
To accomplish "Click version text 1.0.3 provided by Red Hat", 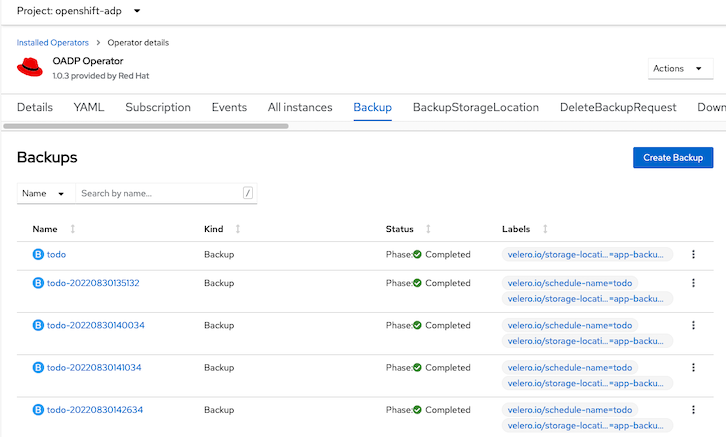I will (100, 75).
